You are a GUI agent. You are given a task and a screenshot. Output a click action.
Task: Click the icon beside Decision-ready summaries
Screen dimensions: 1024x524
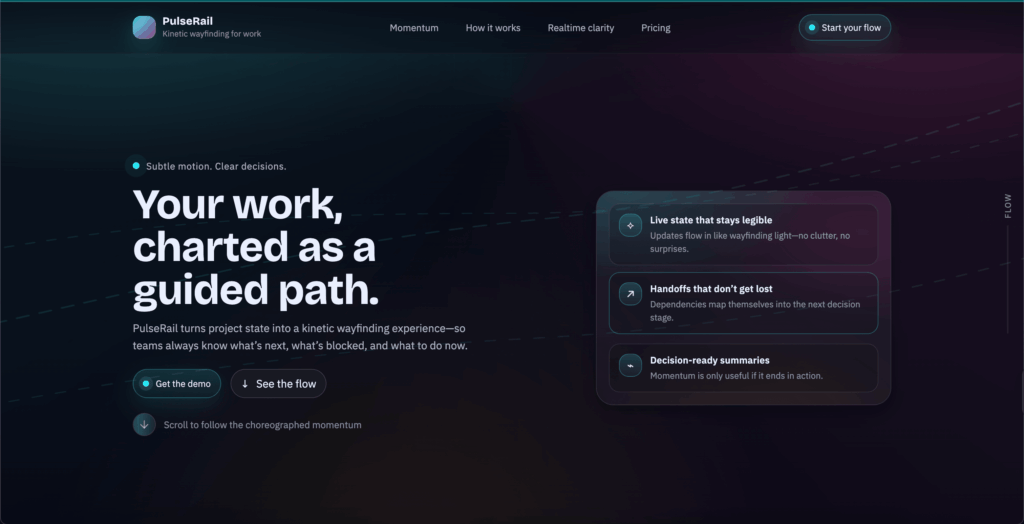(x=630, y=366)
